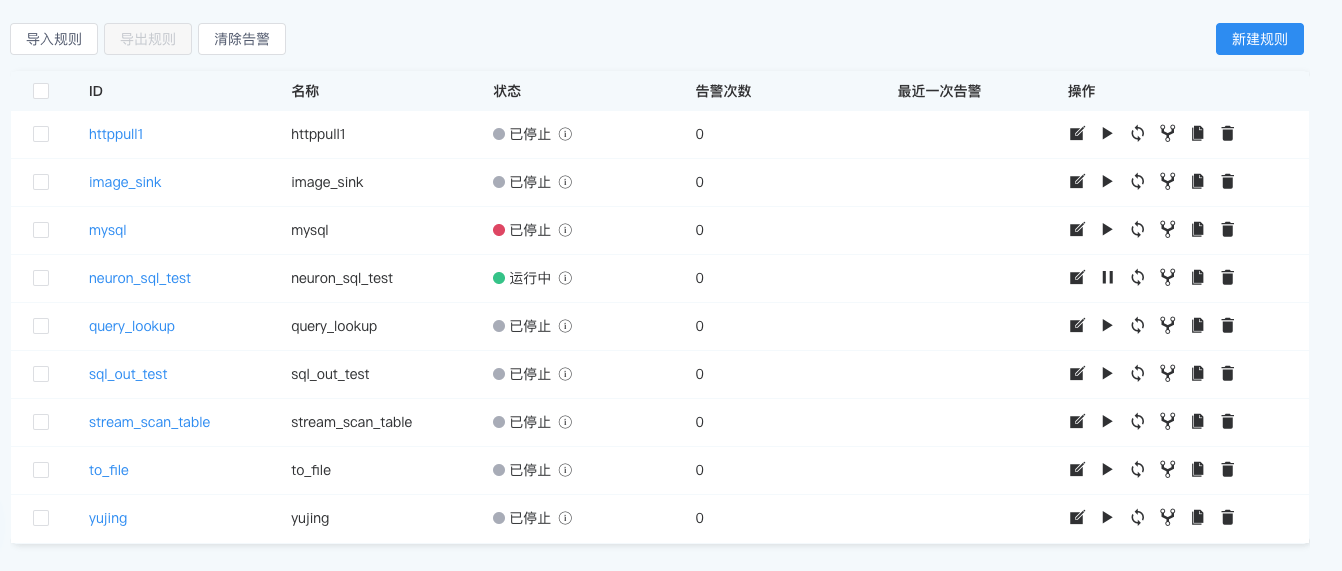Open the stream_scan_table rule link
This screenshot has height=571, width=1342.
coord(149,422)
